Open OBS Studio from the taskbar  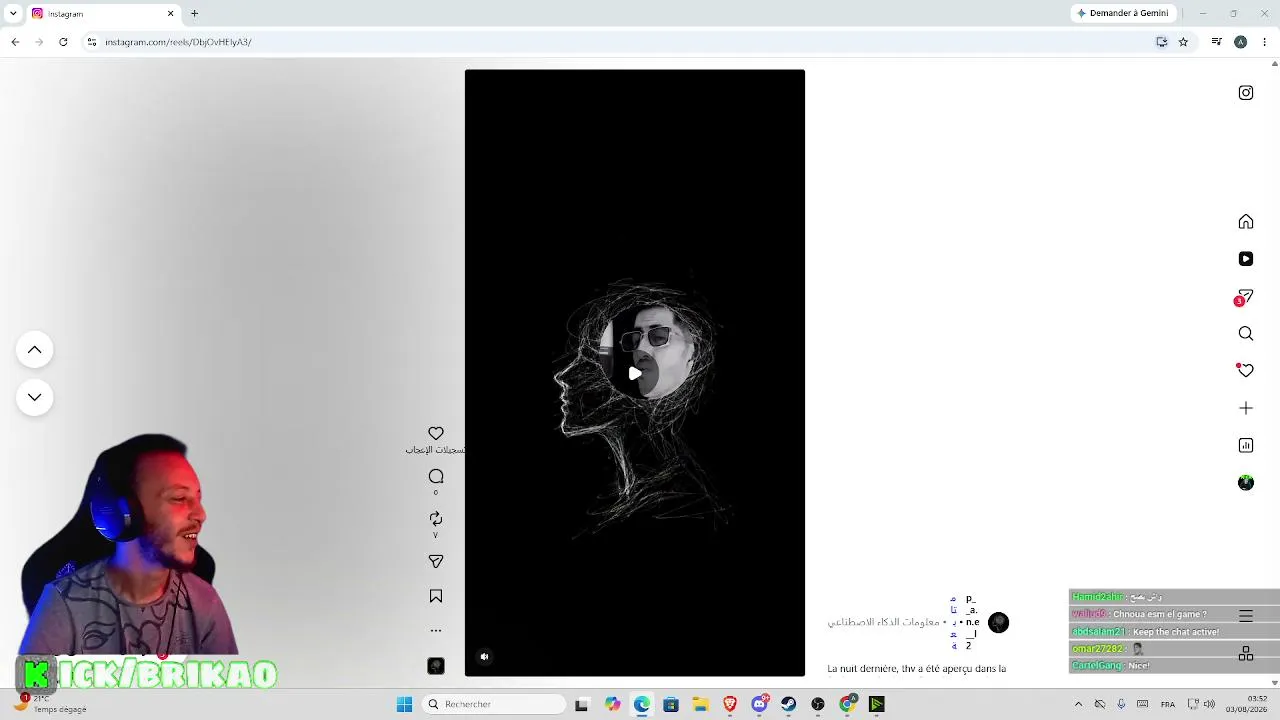[818, 705]
